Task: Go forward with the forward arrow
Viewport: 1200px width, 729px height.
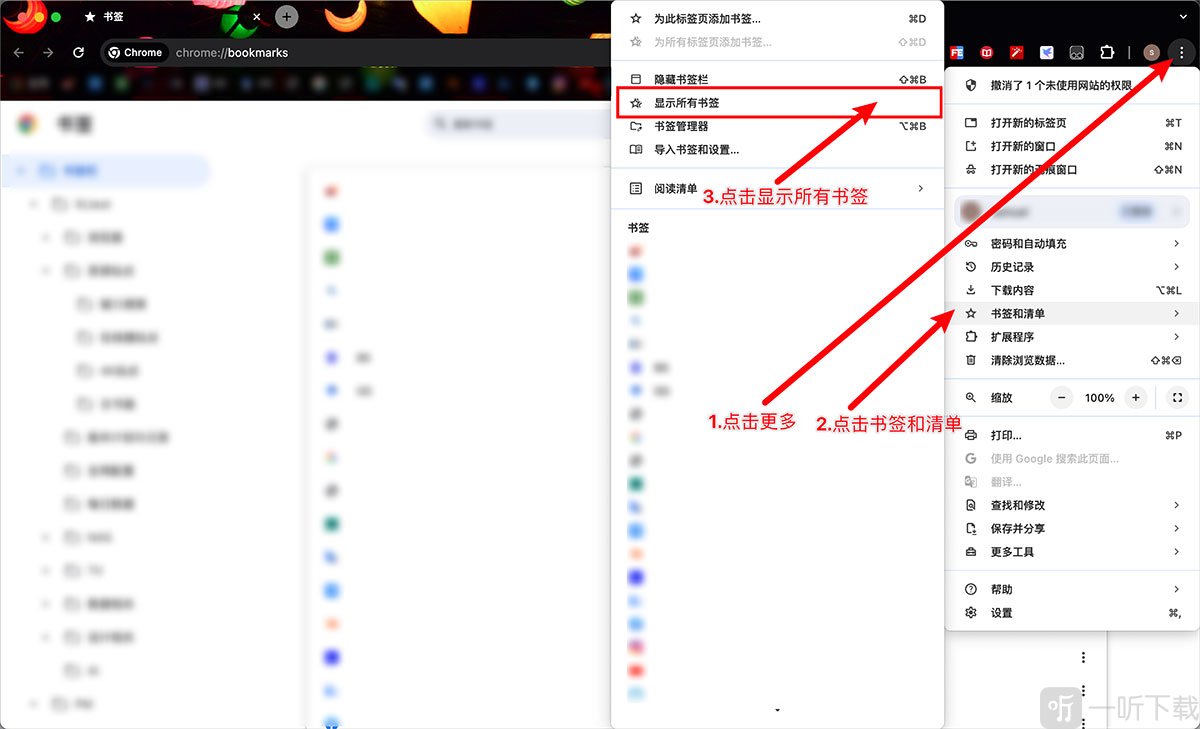Action: point(48,52)
